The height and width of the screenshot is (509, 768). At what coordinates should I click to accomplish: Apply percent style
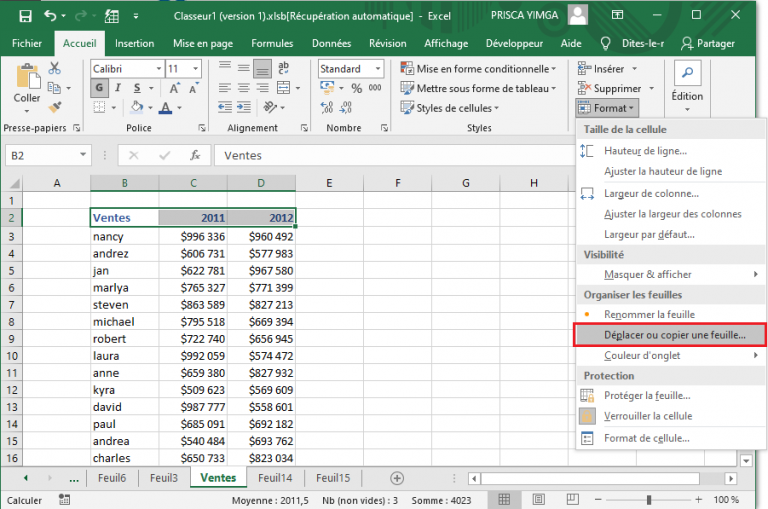(x=357, y=88)
